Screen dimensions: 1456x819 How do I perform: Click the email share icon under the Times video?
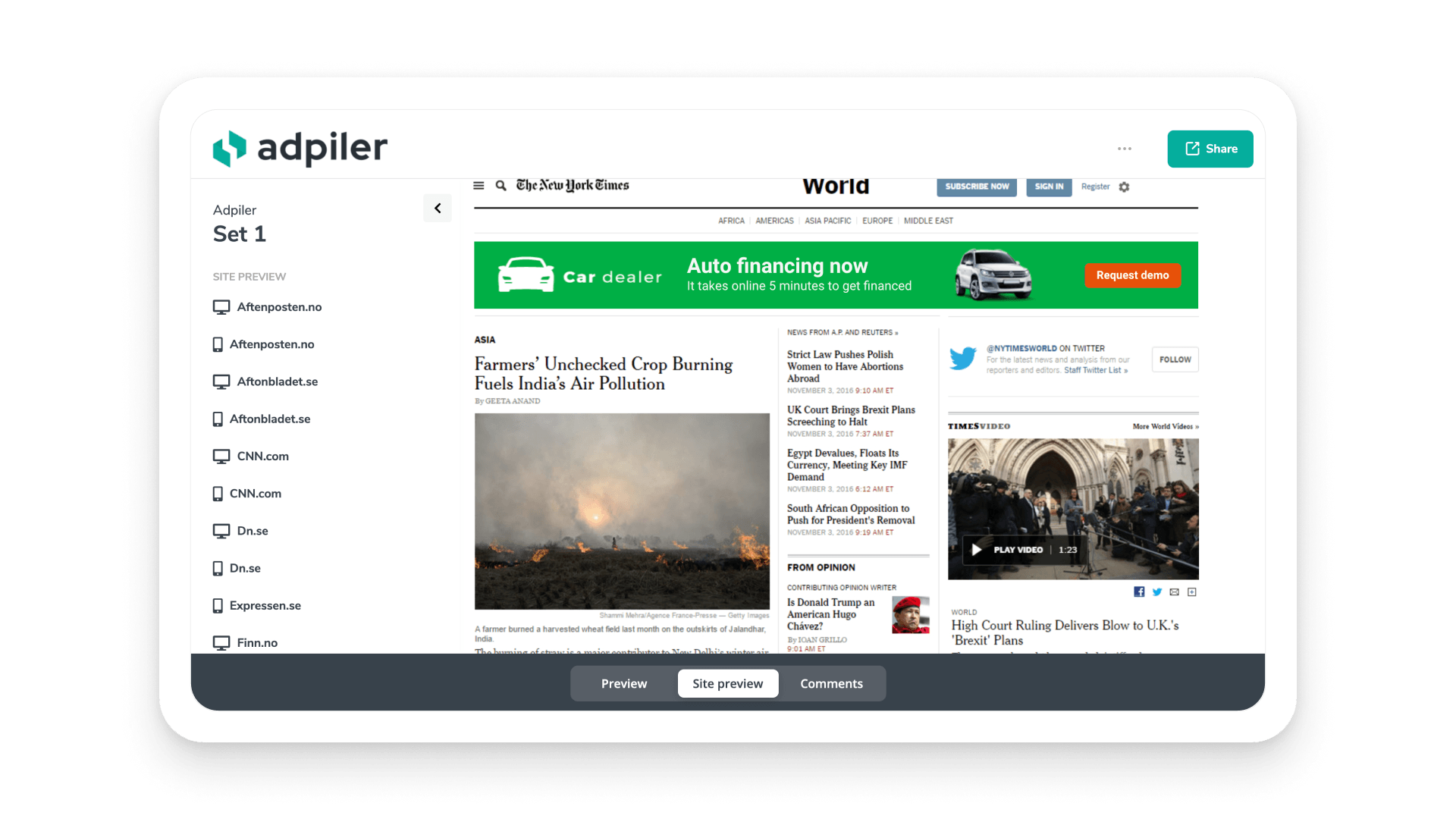(x=1175, y=591)
